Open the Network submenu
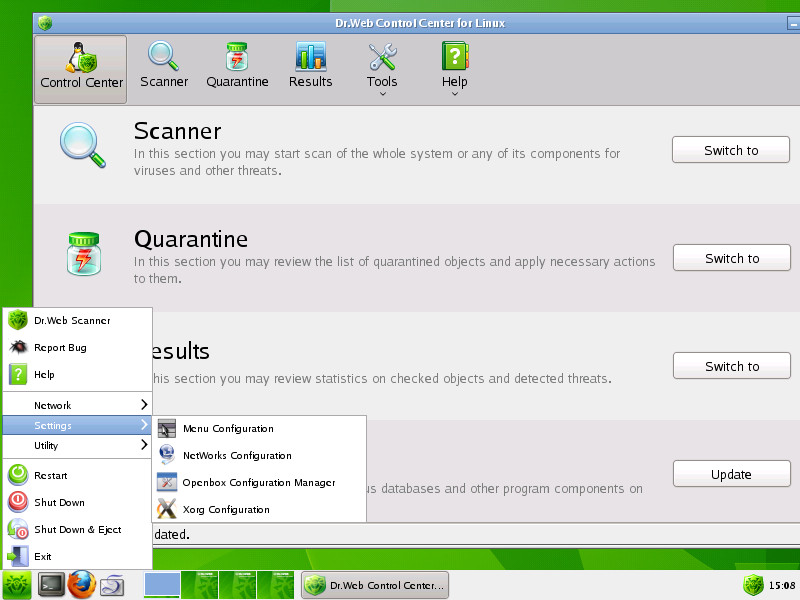This screenshot has width=800, height=600. point(78,405)
